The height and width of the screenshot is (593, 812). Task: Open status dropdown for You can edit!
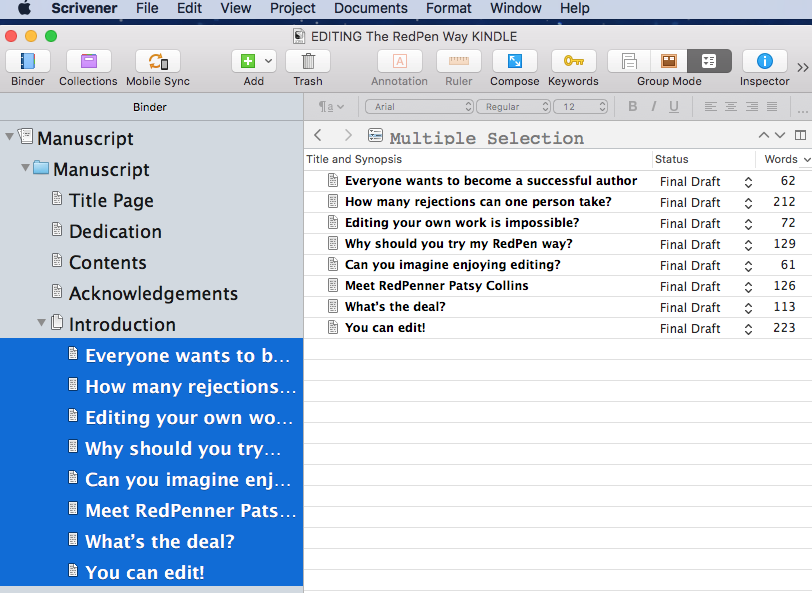pos(747,328)
